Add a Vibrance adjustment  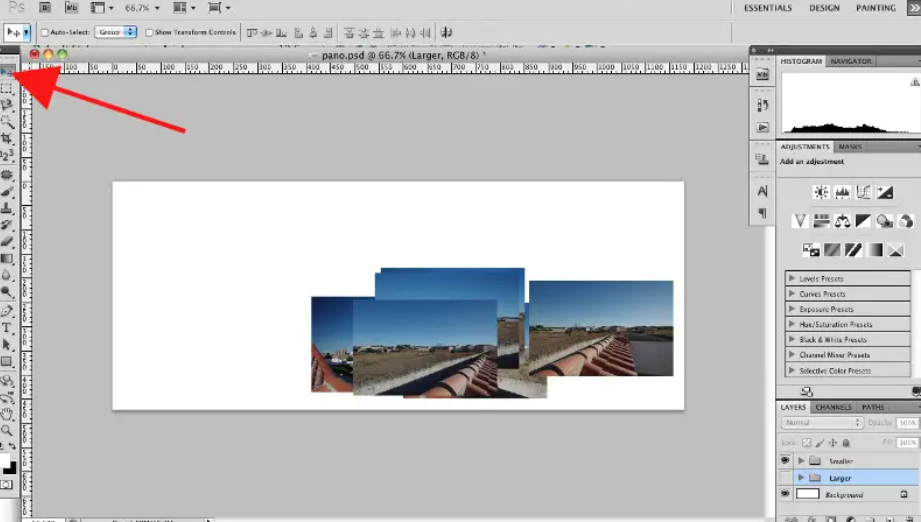[x=800, y=221]
